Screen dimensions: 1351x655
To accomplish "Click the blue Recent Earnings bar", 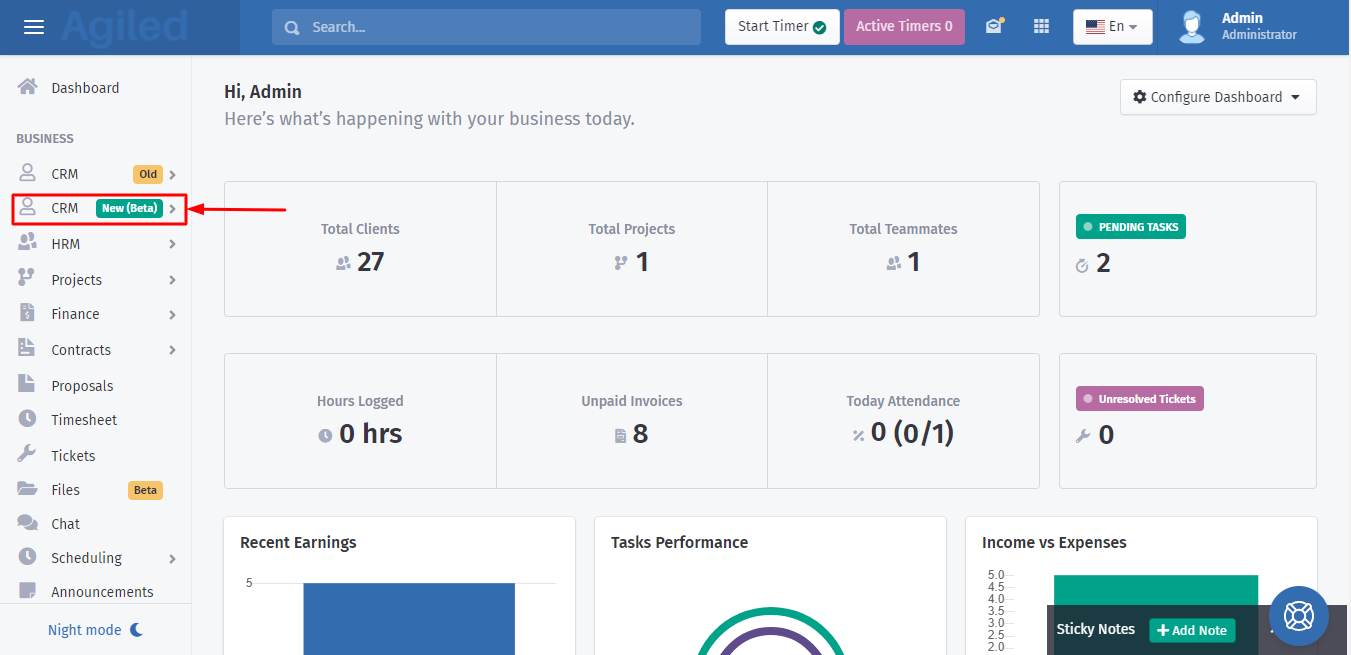I will [x=409, y=618].
